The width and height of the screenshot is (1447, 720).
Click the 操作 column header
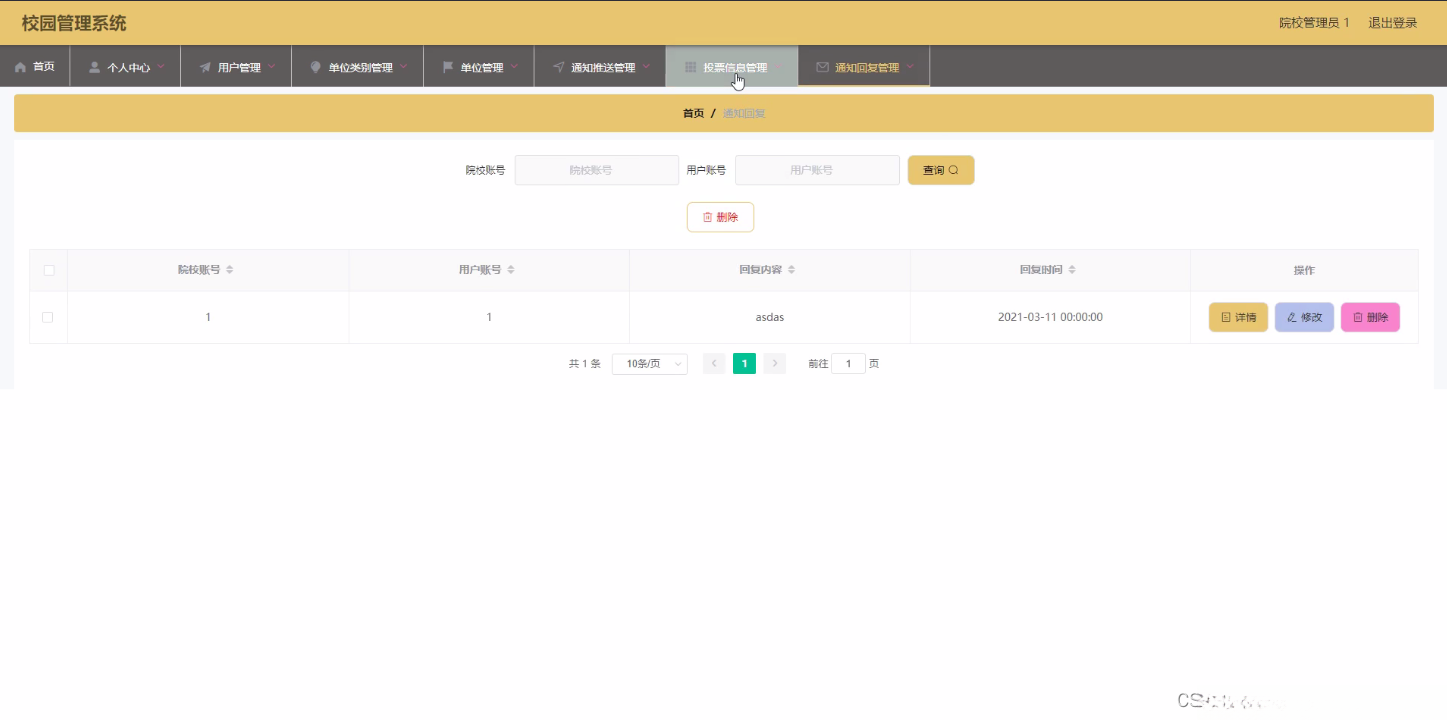1304,270
